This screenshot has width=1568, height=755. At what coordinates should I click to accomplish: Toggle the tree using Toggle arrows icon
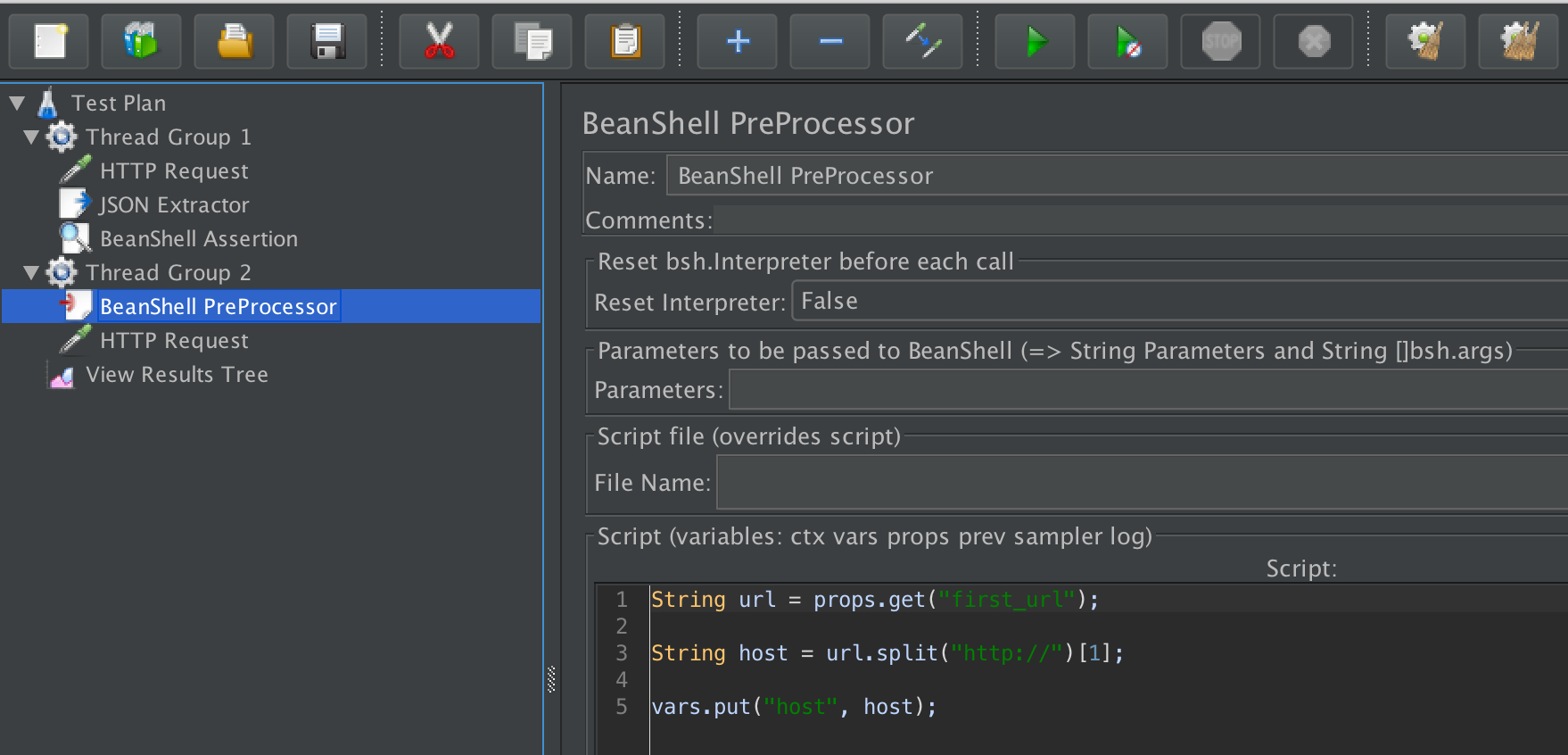pyautogui.click(x=922, y=41)
